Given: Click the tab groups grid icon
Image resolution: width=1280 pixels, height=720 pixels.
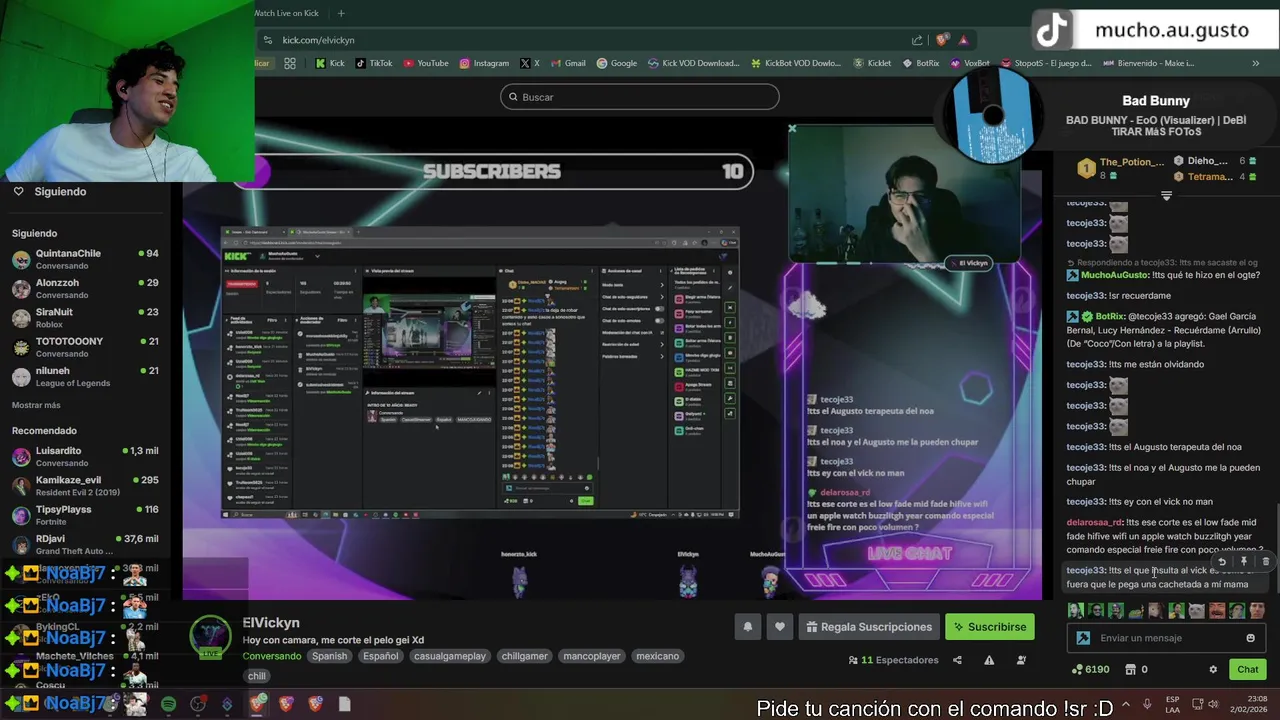Looking at the screenshot, I should click(289, 63).
